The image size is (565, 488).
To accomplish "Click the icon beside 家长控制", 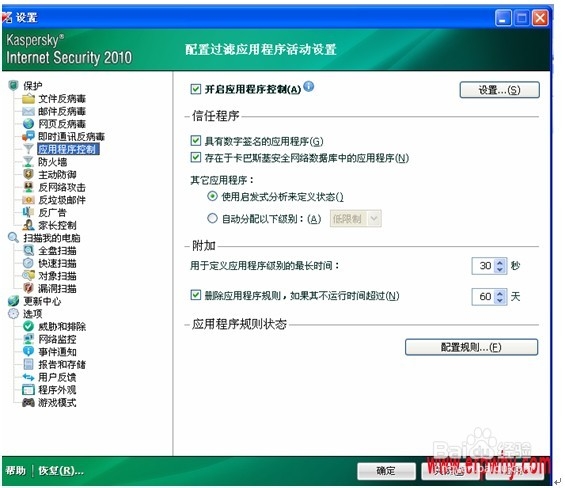I will click(28, 225).
